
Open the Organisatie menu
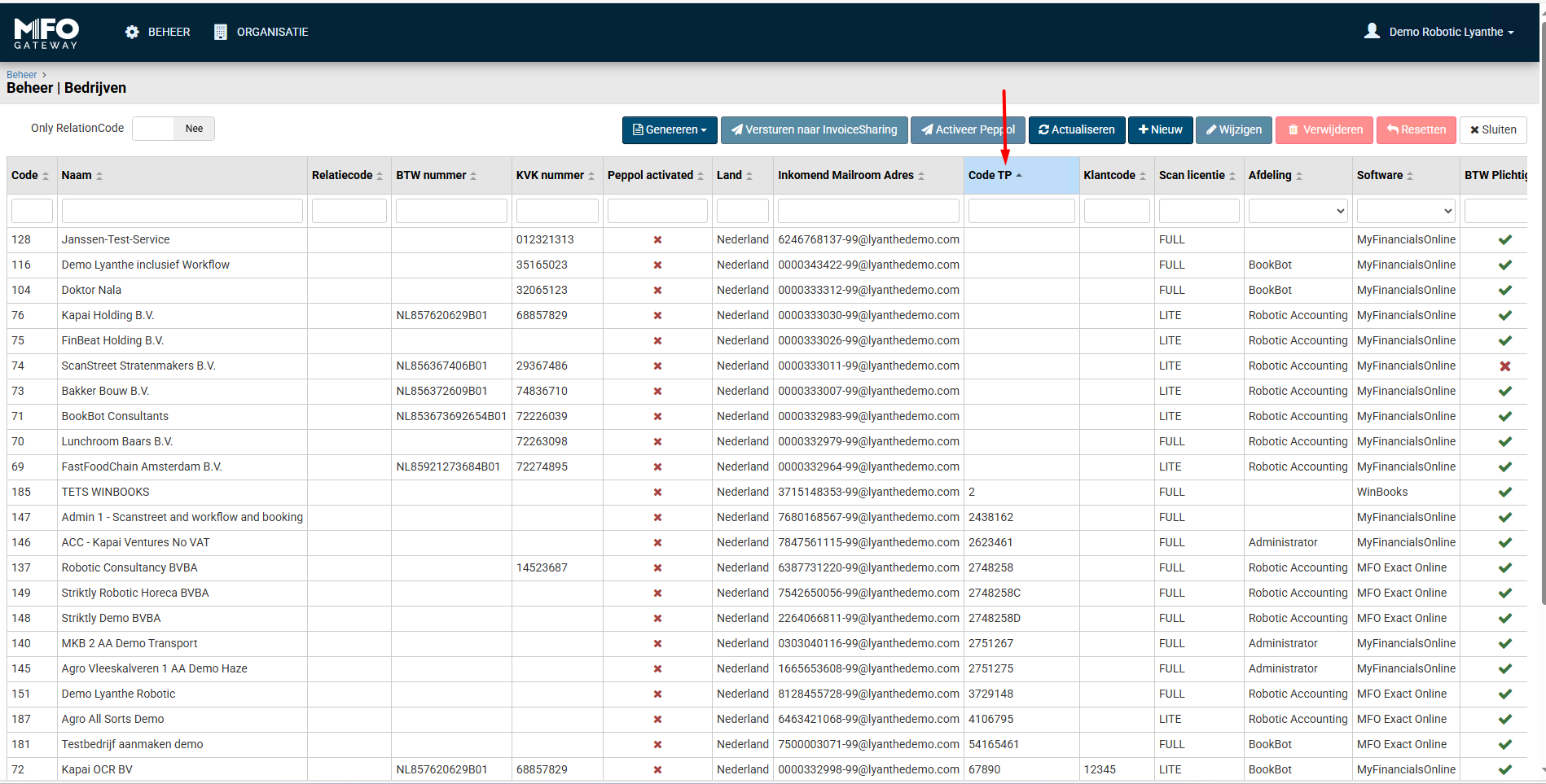261,32
